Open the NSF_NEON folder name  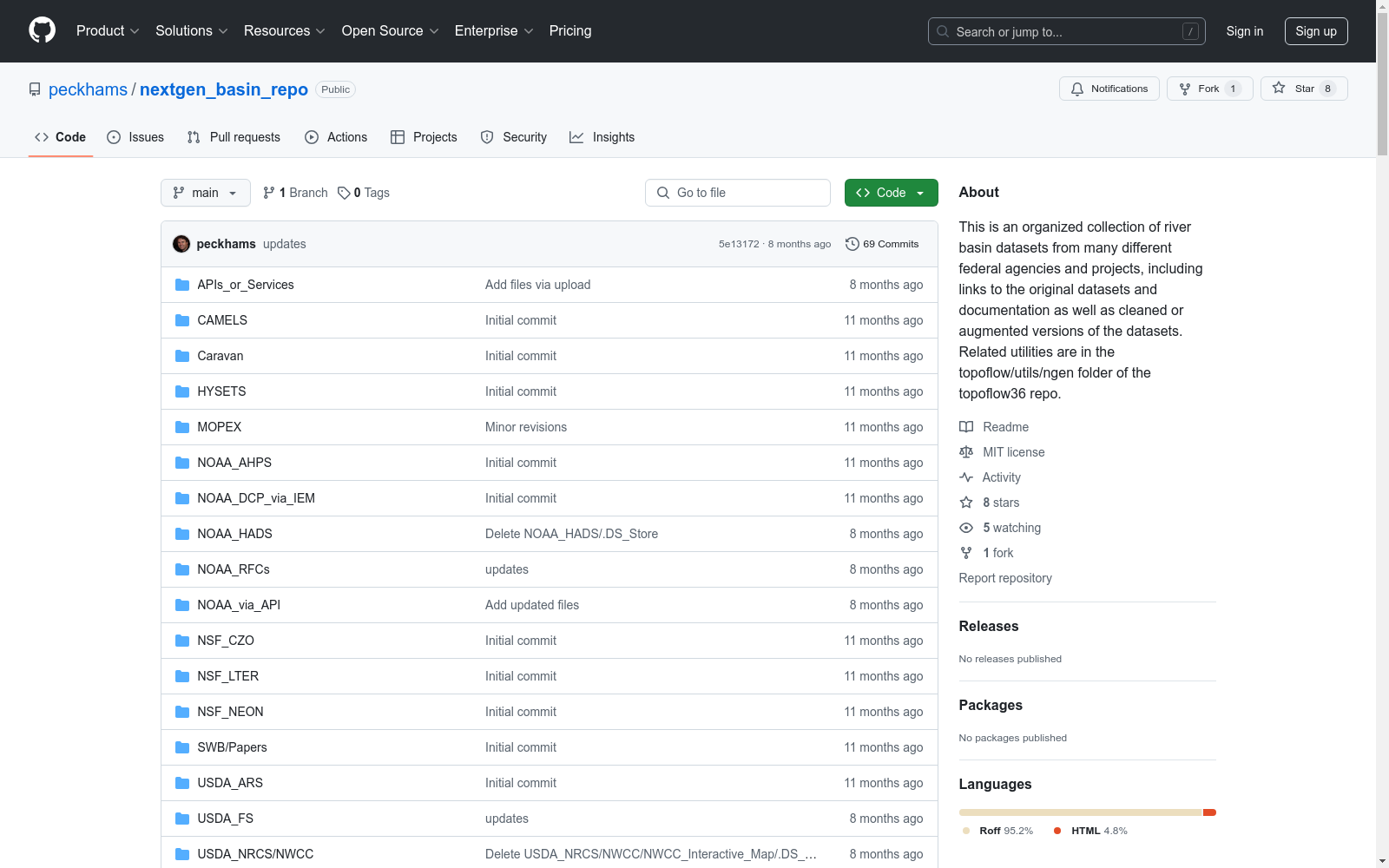230,712
